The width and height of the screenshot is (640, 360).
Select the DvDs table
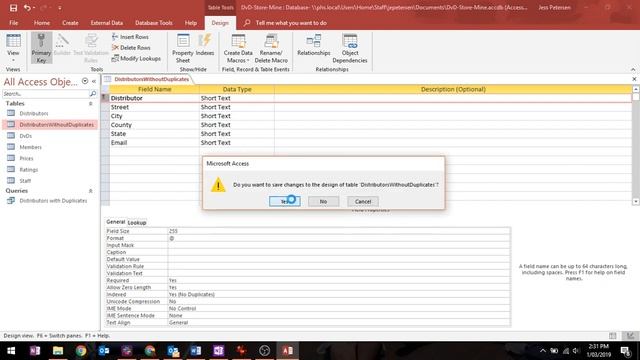point(26,136)
